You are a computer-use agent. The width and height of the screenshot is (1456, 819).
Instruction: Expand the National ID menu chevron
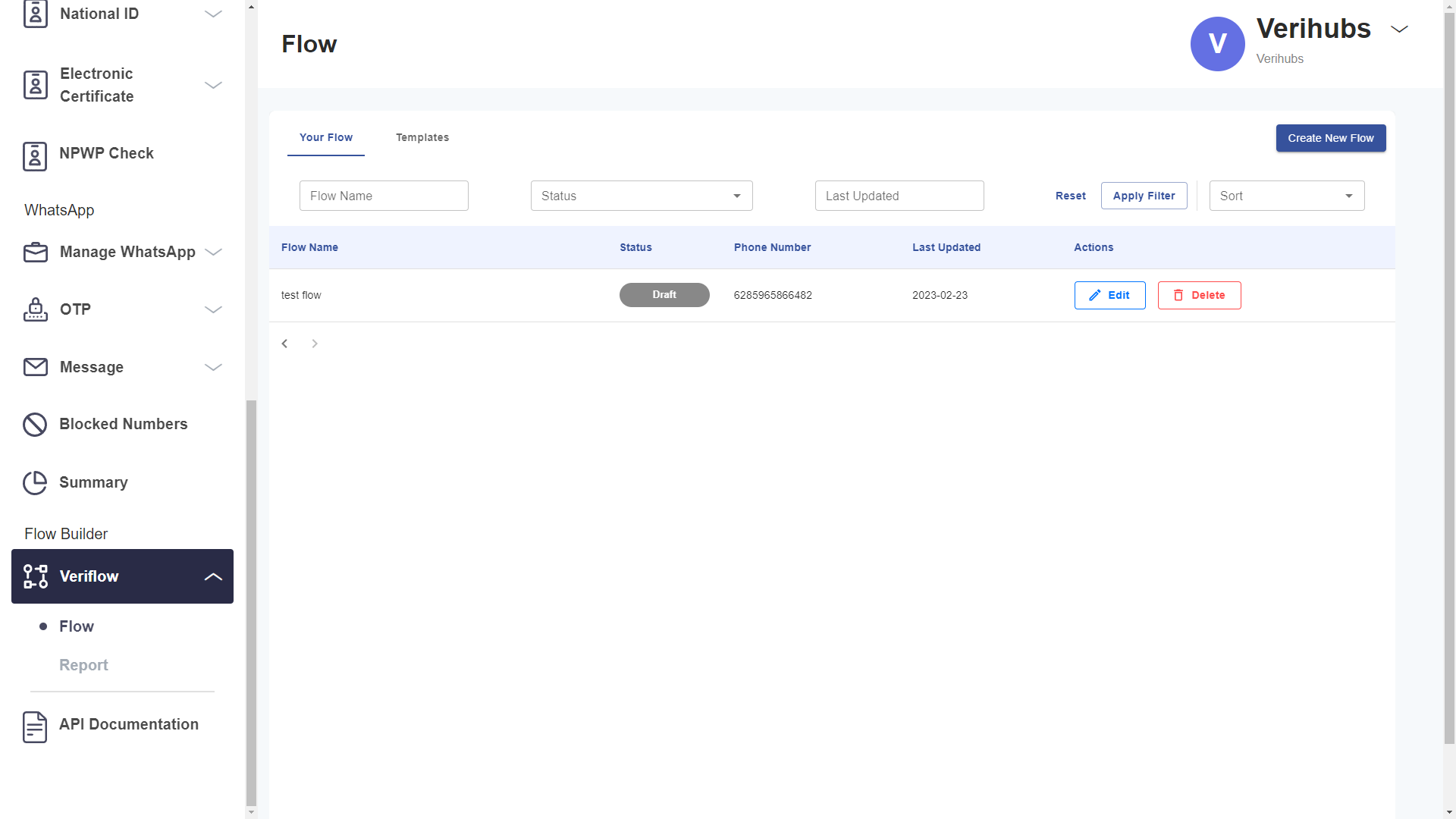[214, 14]
